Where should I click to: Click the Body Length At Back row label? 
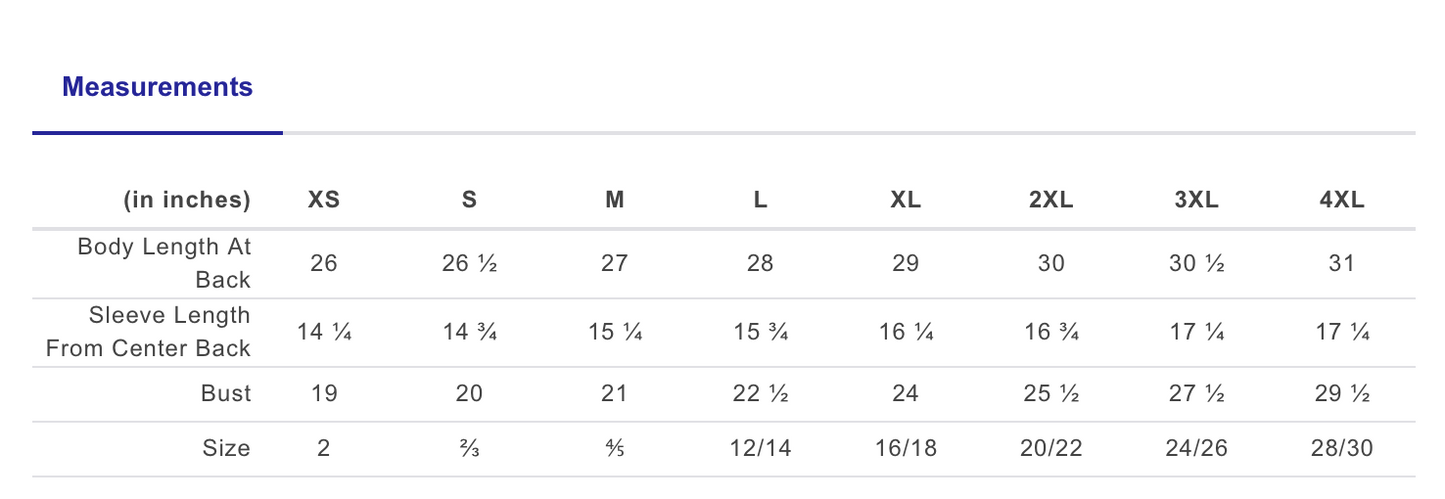pos(165,263)
